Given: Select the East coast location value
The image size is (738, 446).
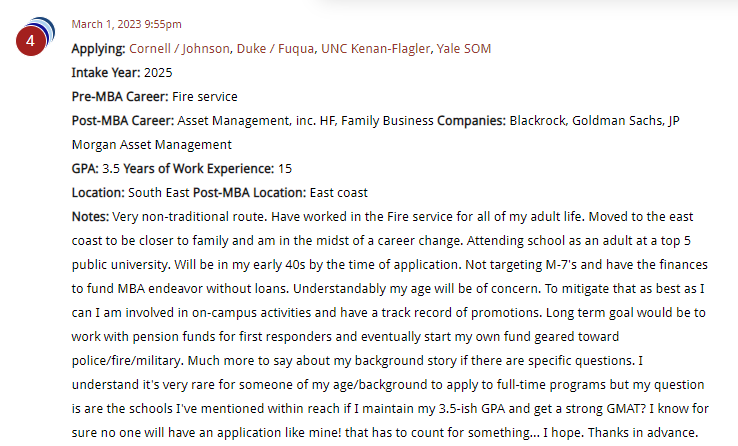Looking at the screenshot, I should (x=339, y=192).
